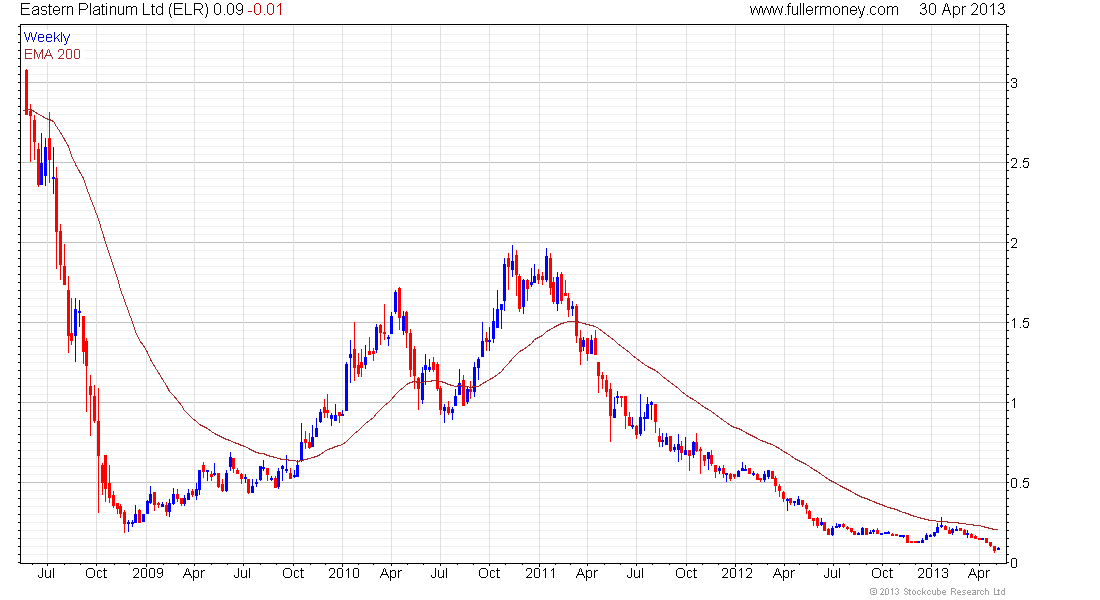The width and height of the screenshot is (1100, 600).
Task: Click the price change value '-0.01'
Action: click(265, 10)
